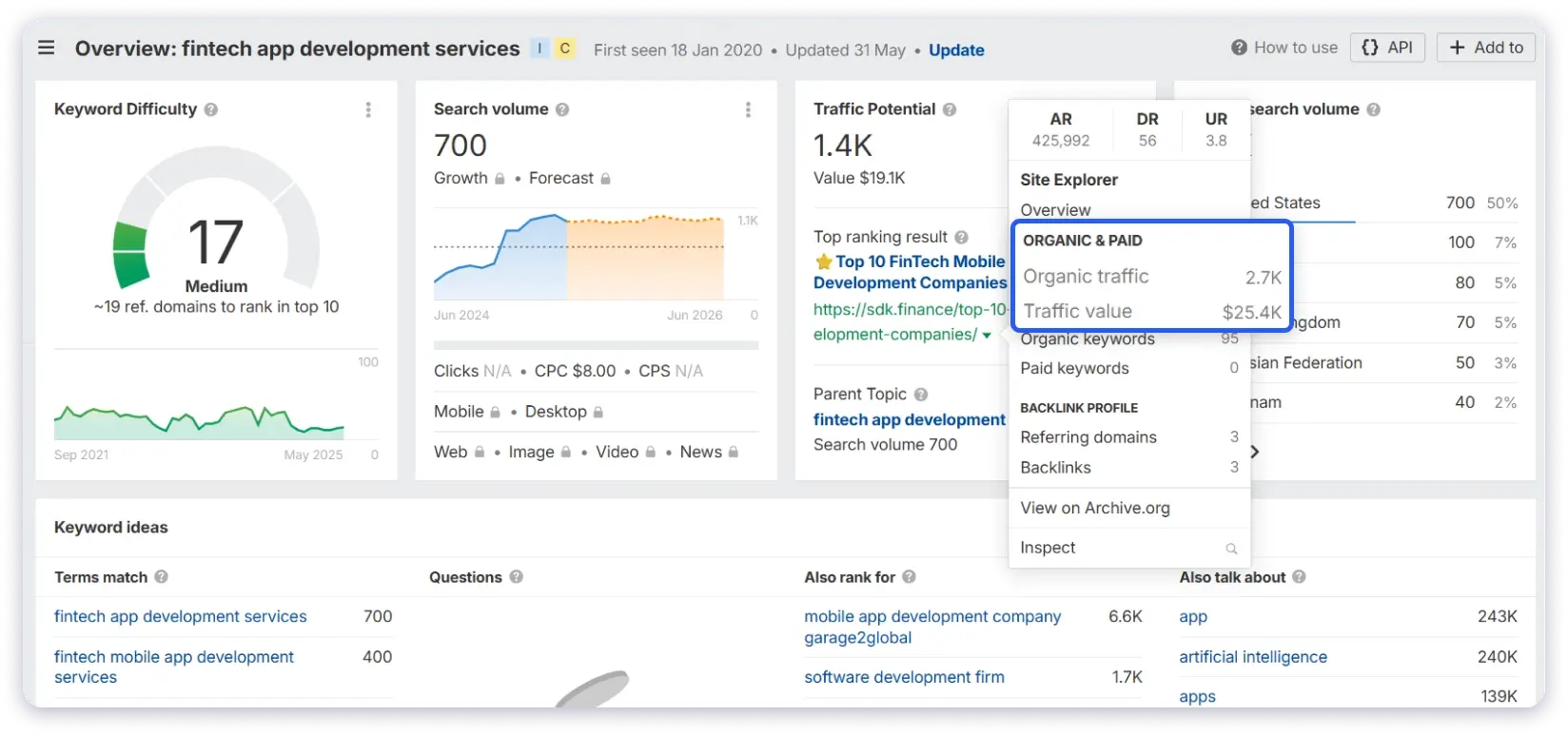Click the search volume trend chart
Image resolution: width=1568 pixels, height=735 pixels.
tap(578, 257)
